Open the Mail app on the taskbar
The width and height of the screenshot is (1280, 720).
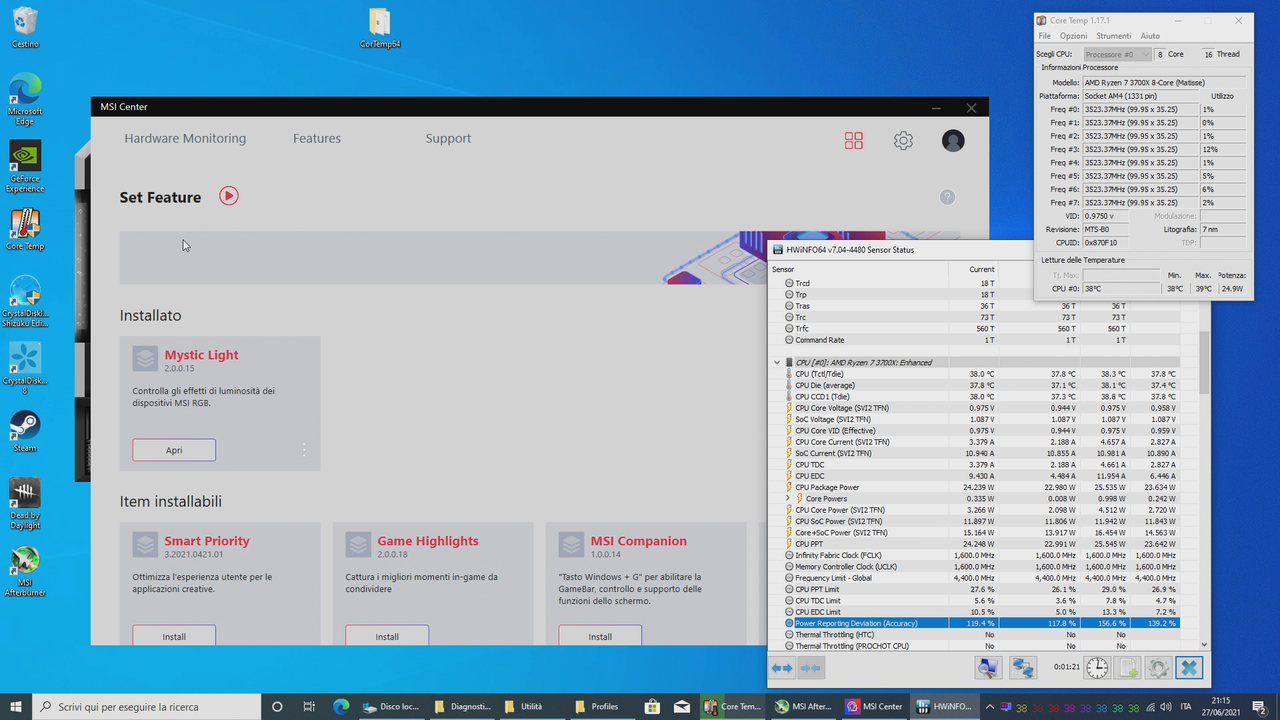tap(682, 706)
